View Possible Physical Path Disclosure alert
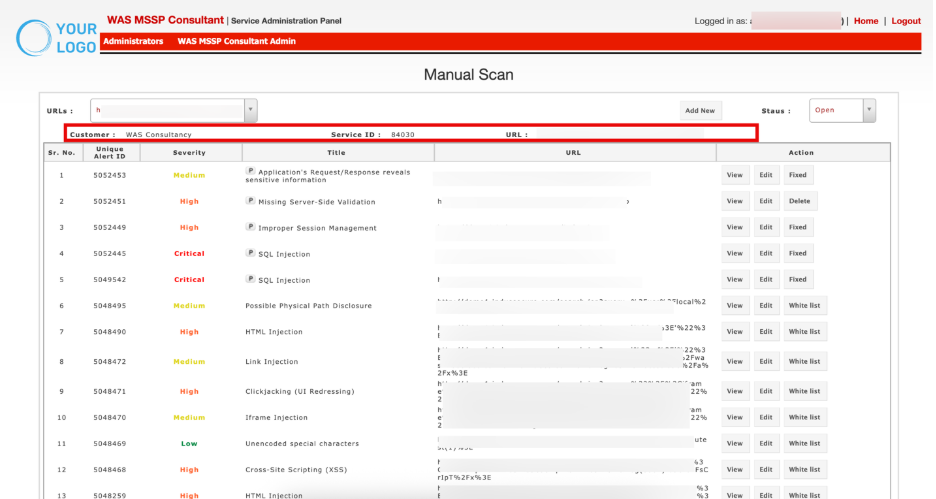 [x=734, y=306]
